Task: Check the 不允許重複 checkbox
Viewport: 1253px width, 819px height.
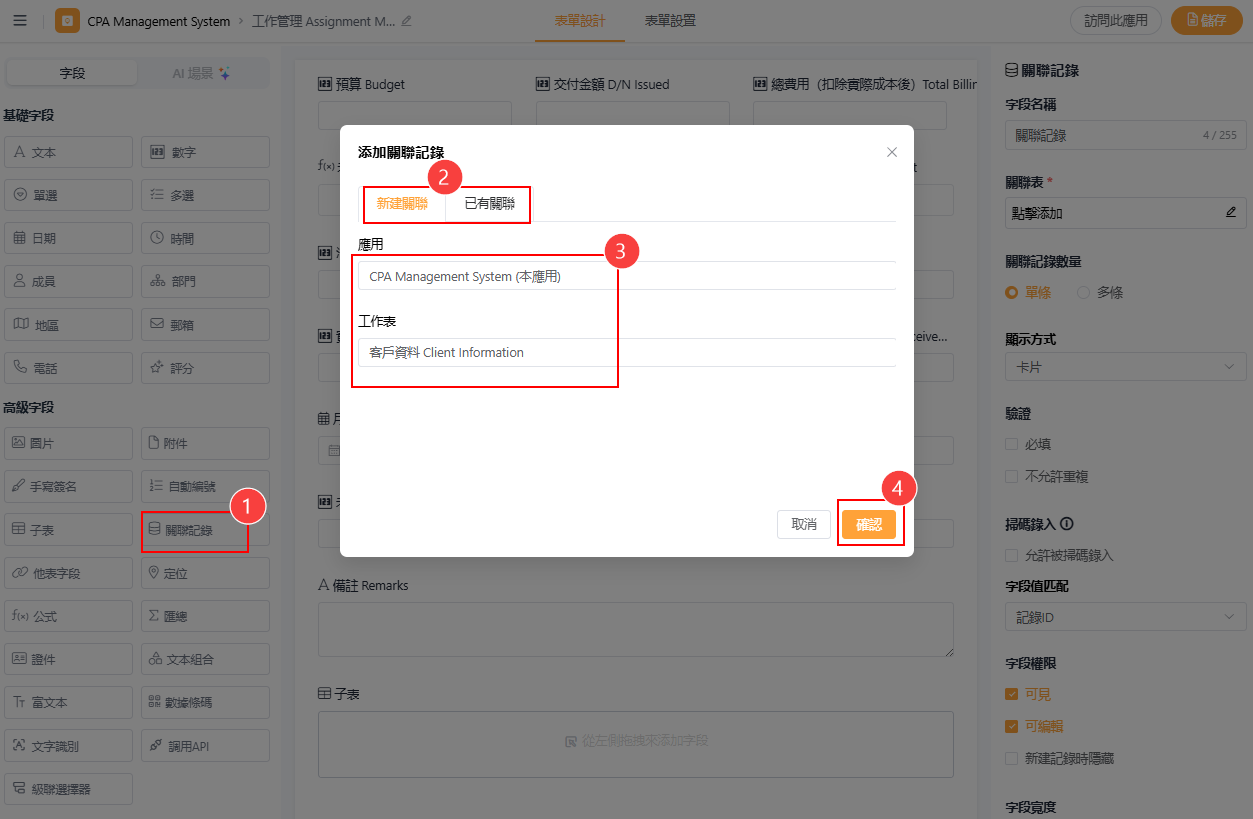Action: (x=1012, y=477)
